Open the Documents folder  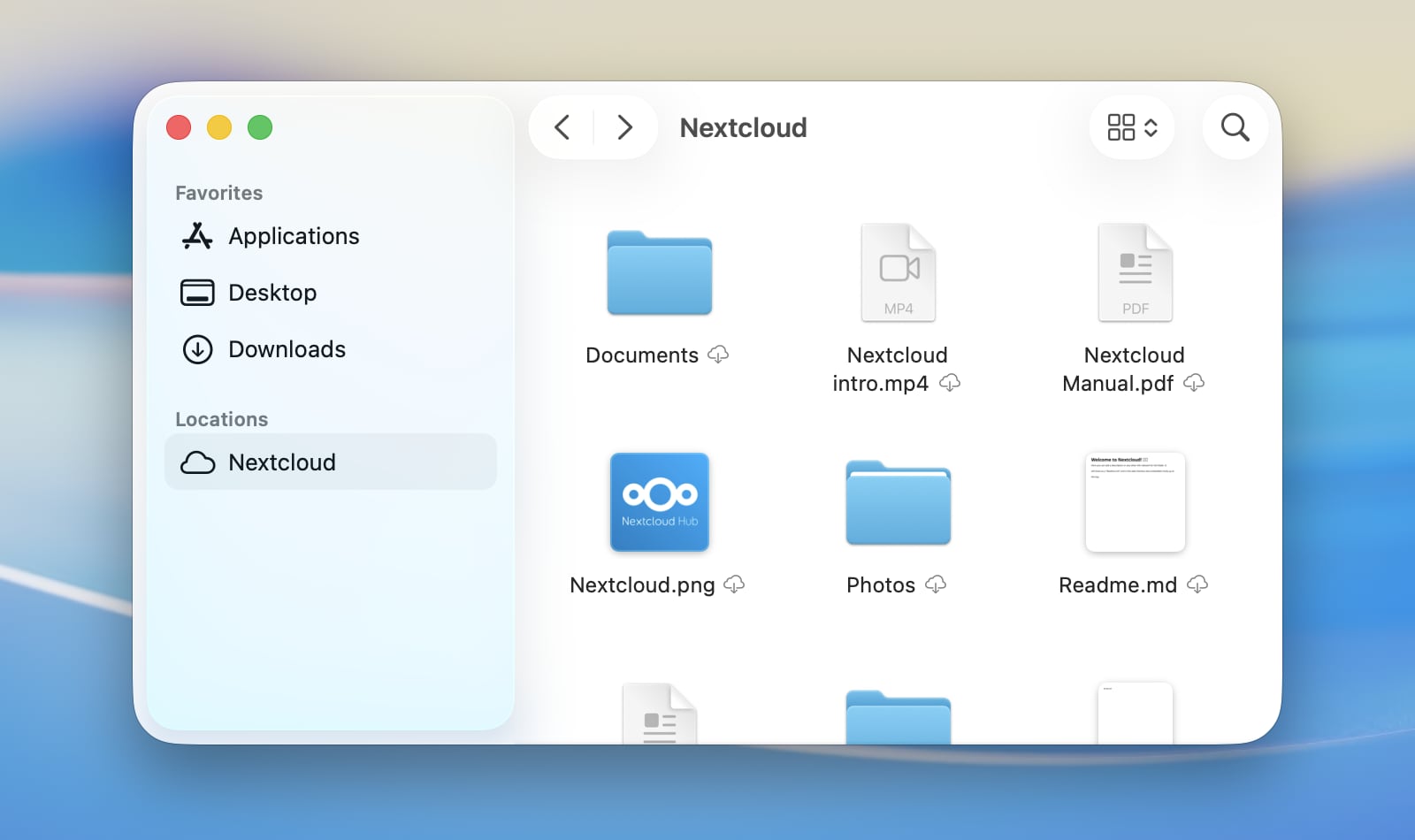click(658, 272)
